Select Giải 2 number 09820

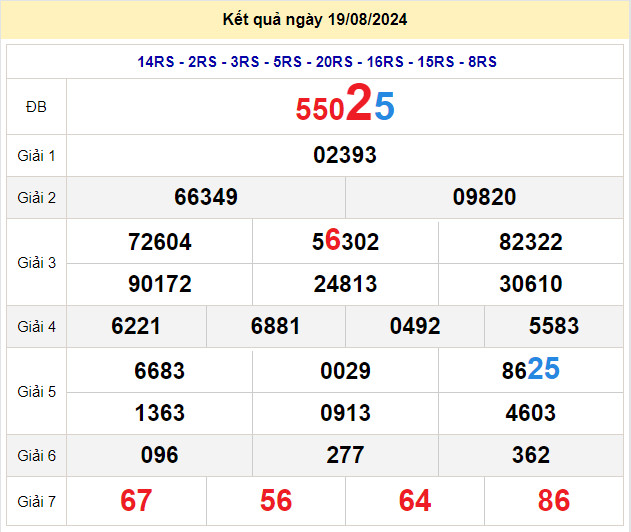pos(485,197)
